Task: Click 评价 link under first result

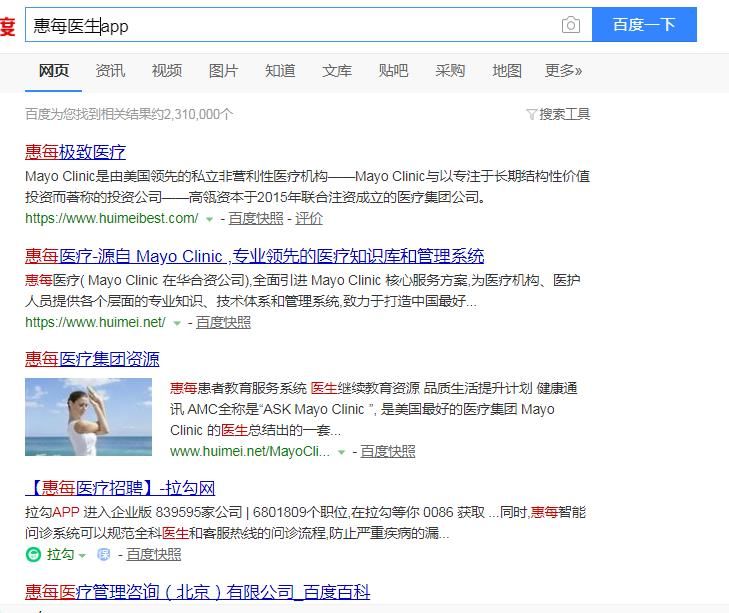Action: (309, 218)
